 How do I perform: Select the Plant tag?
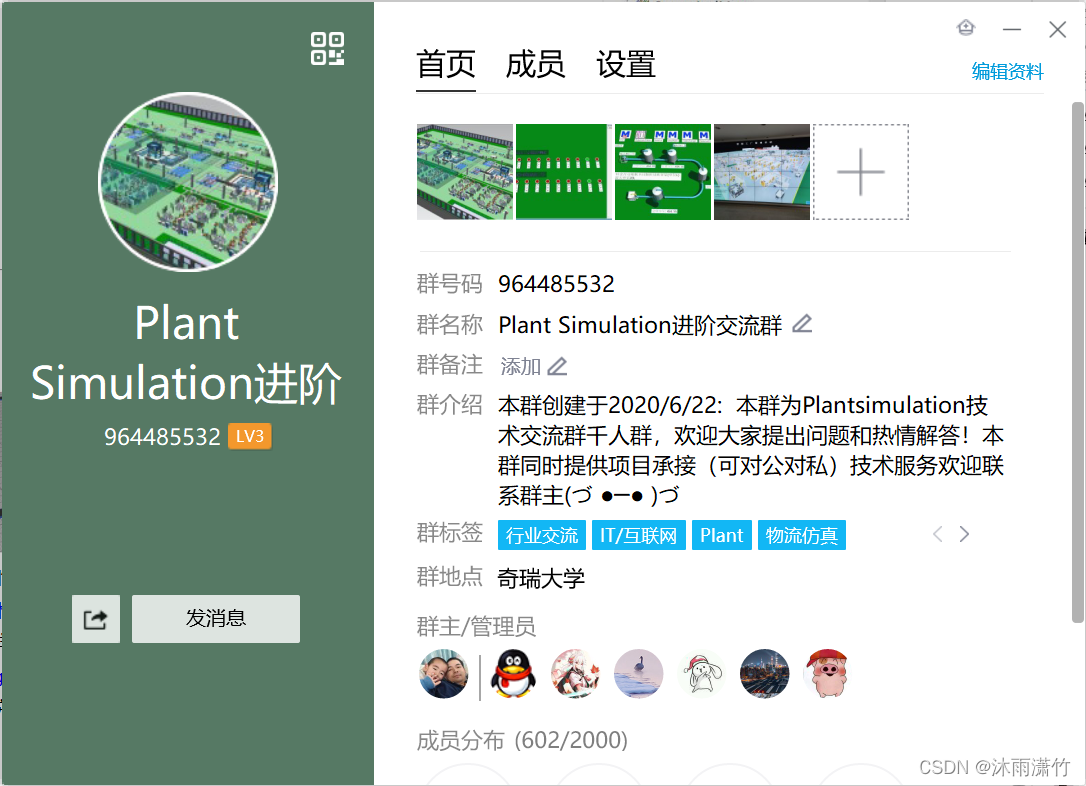[x=722, y=535]
